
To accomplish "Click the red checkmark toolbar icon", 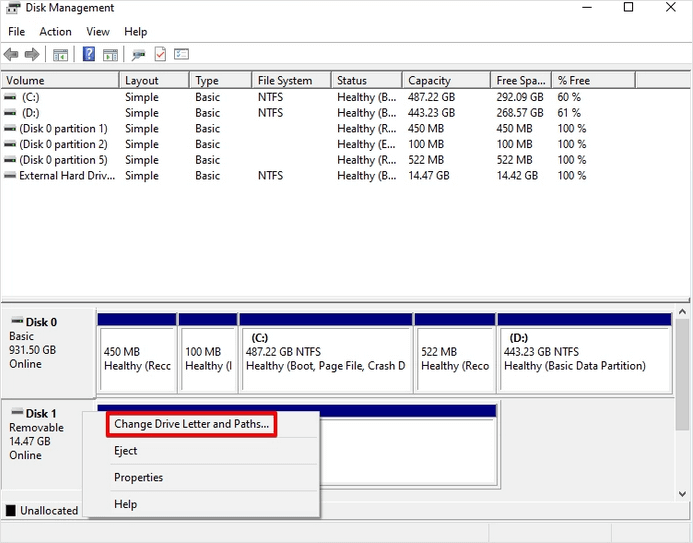I will 160,54.
